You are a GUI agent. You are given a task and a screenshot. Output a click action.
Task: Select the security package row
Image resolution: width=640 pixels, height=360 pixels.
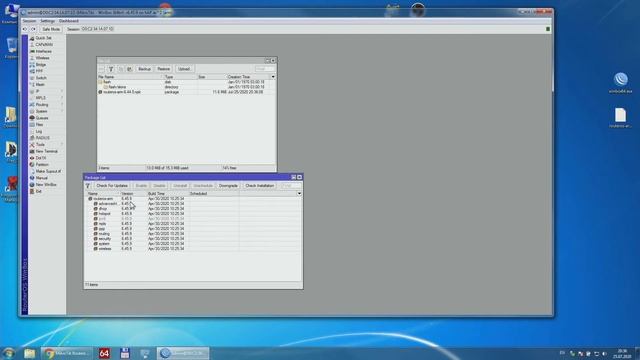click(193, 239)
